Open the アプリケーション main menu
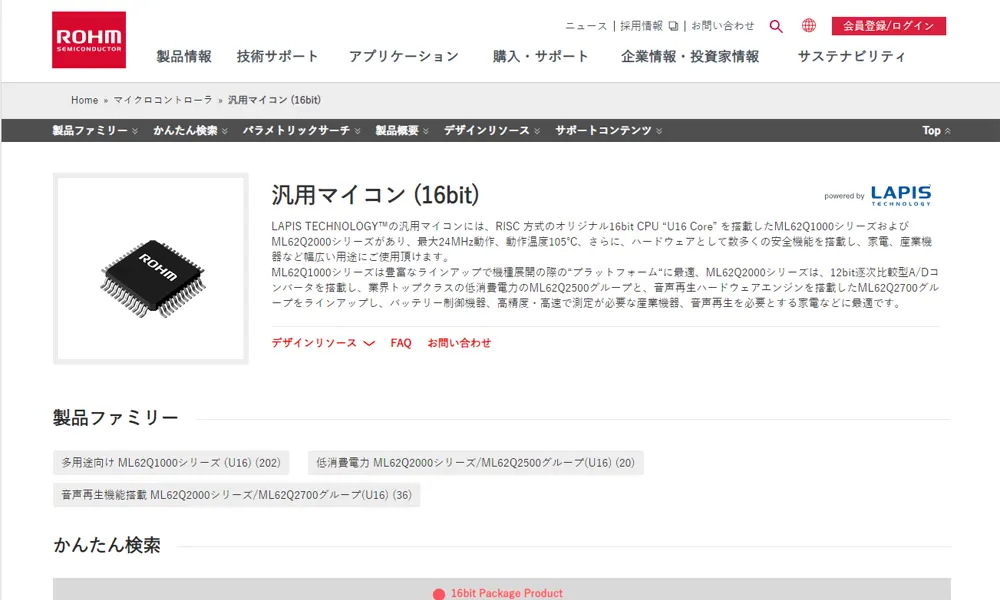Screen dimensions: 1000x600 click(404, 56)
